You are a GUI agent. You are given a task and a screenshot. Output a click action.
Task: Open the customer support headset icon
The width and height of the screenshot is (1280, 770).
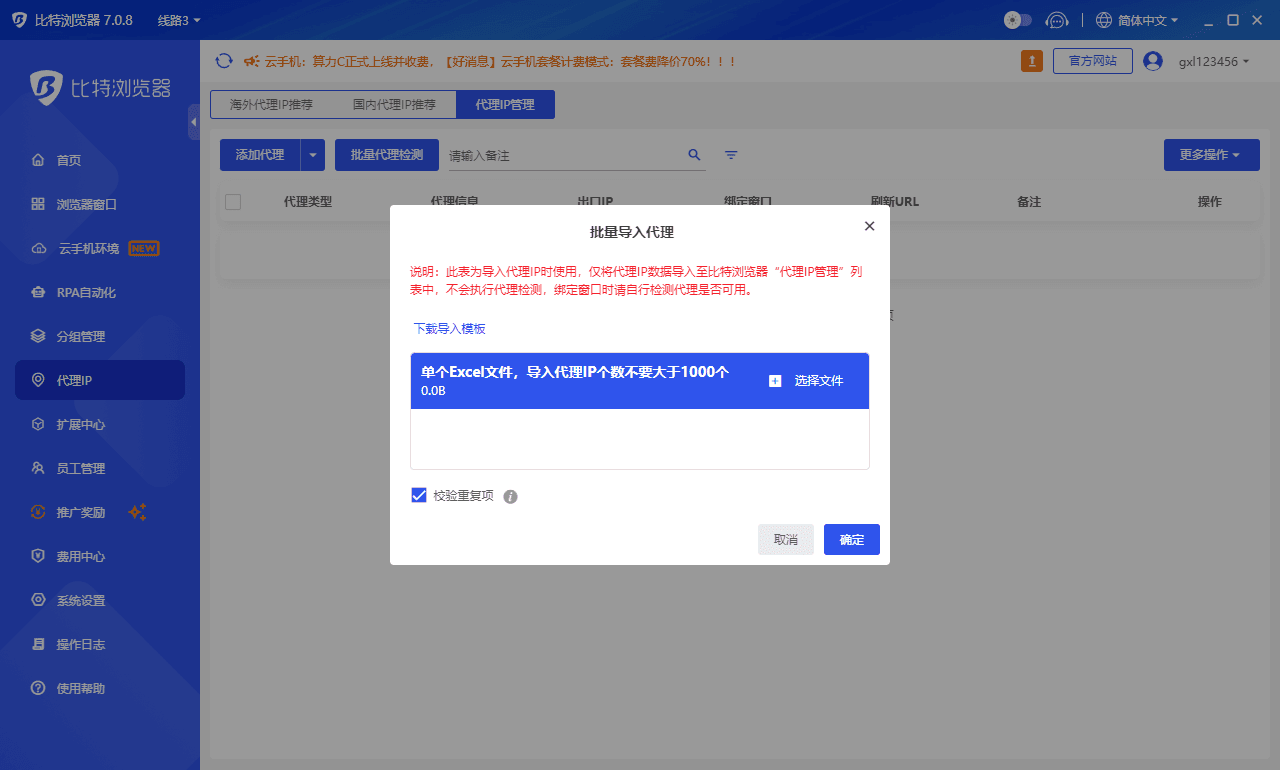tap(1057, 19)
